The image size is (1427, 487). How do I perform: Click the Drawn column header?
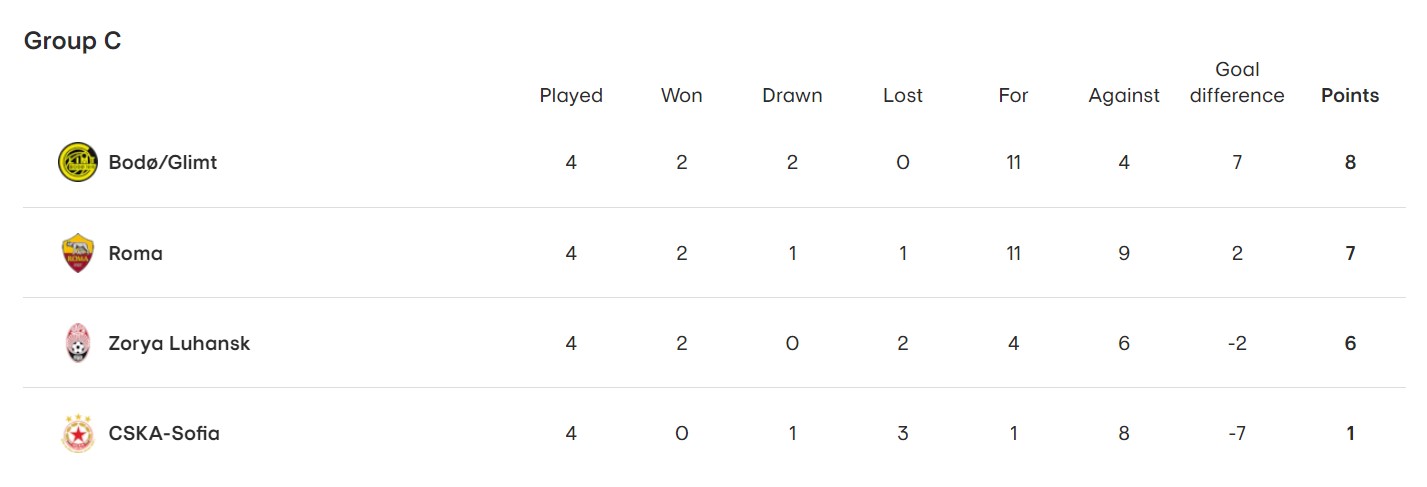click(x=792, y=96)
